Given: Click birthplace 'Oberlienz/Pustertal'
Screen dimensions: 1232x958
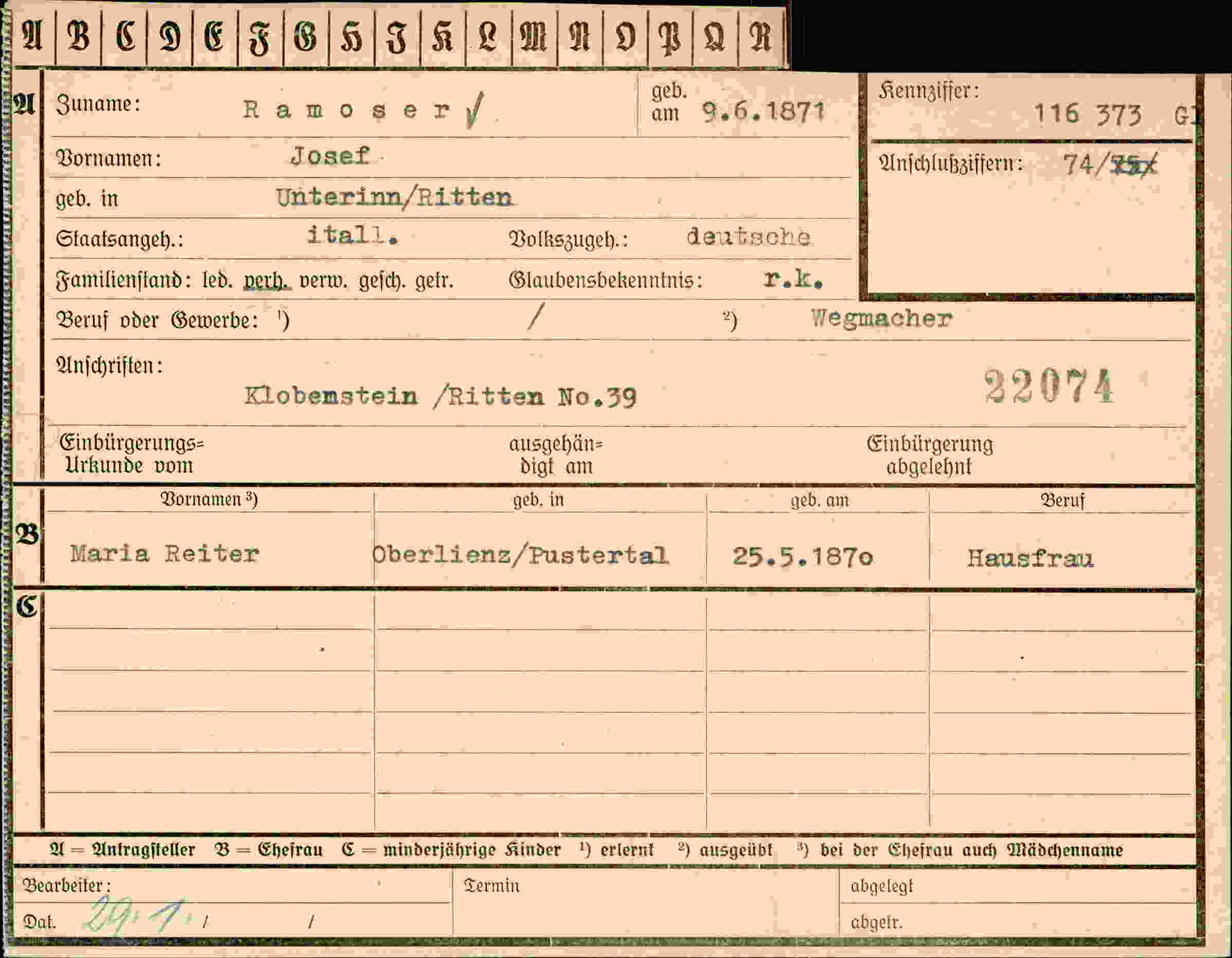Looking at the screenshot, I should pyautogui.click(x=521, y=556).
